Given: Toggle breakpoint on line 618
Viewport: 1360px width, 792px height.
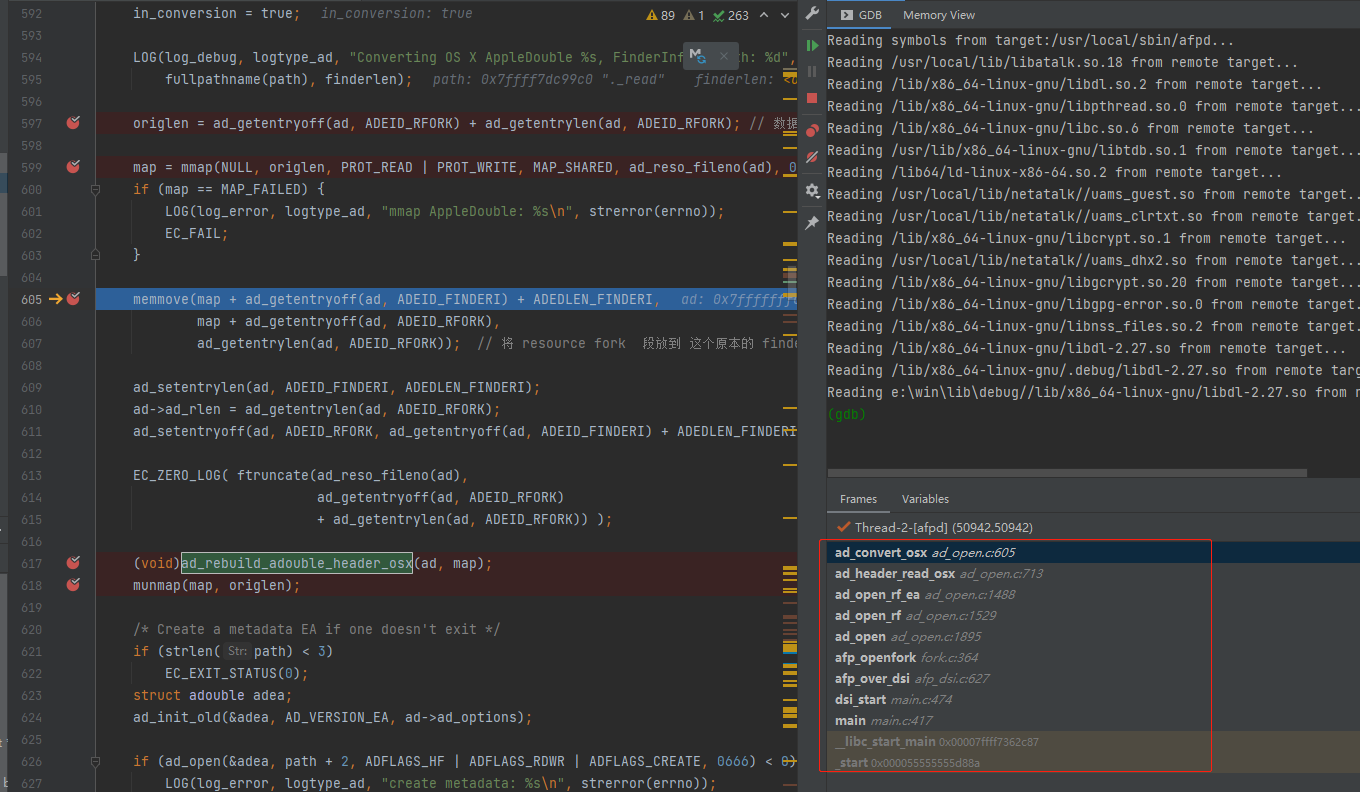Looking at the screenshot, I should (73, 585).
